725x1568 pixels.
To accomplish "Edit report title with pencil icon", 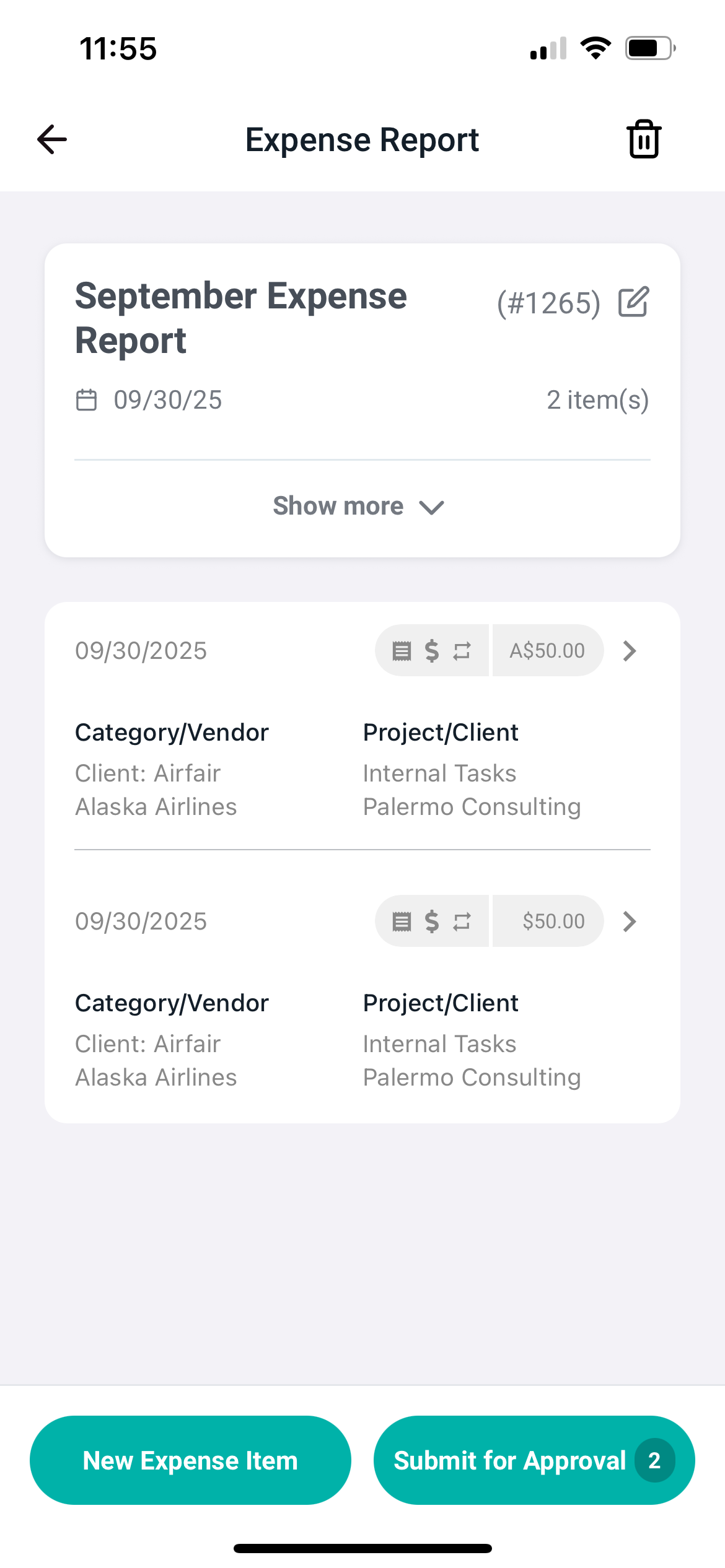I will tap(633, 302).
